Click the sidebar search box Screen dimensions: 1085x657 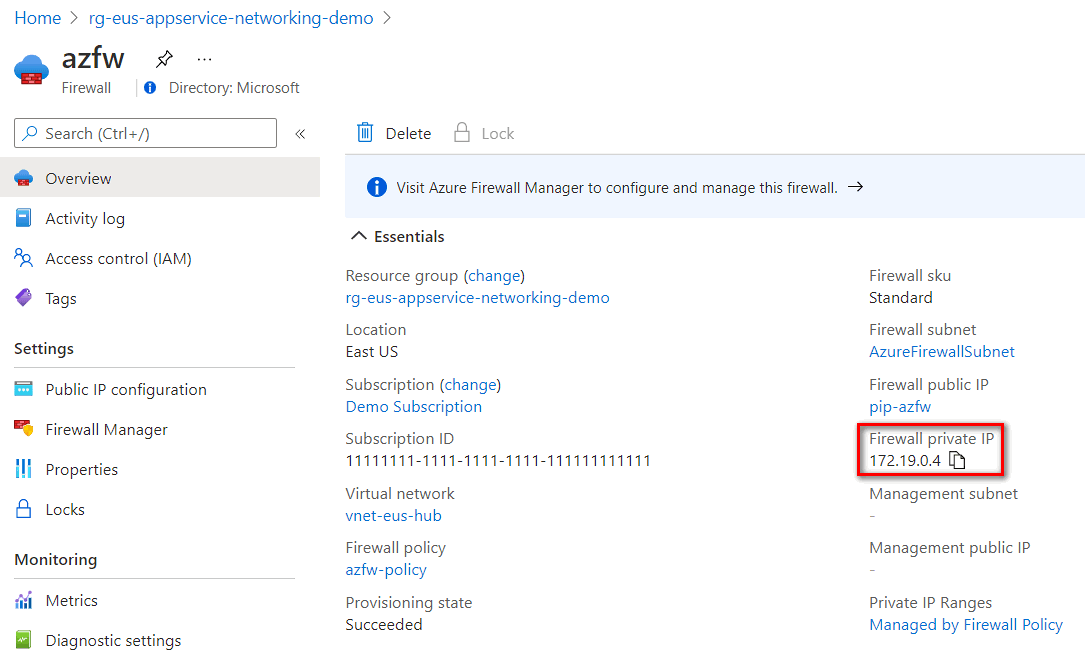click(x=145, y=133)
